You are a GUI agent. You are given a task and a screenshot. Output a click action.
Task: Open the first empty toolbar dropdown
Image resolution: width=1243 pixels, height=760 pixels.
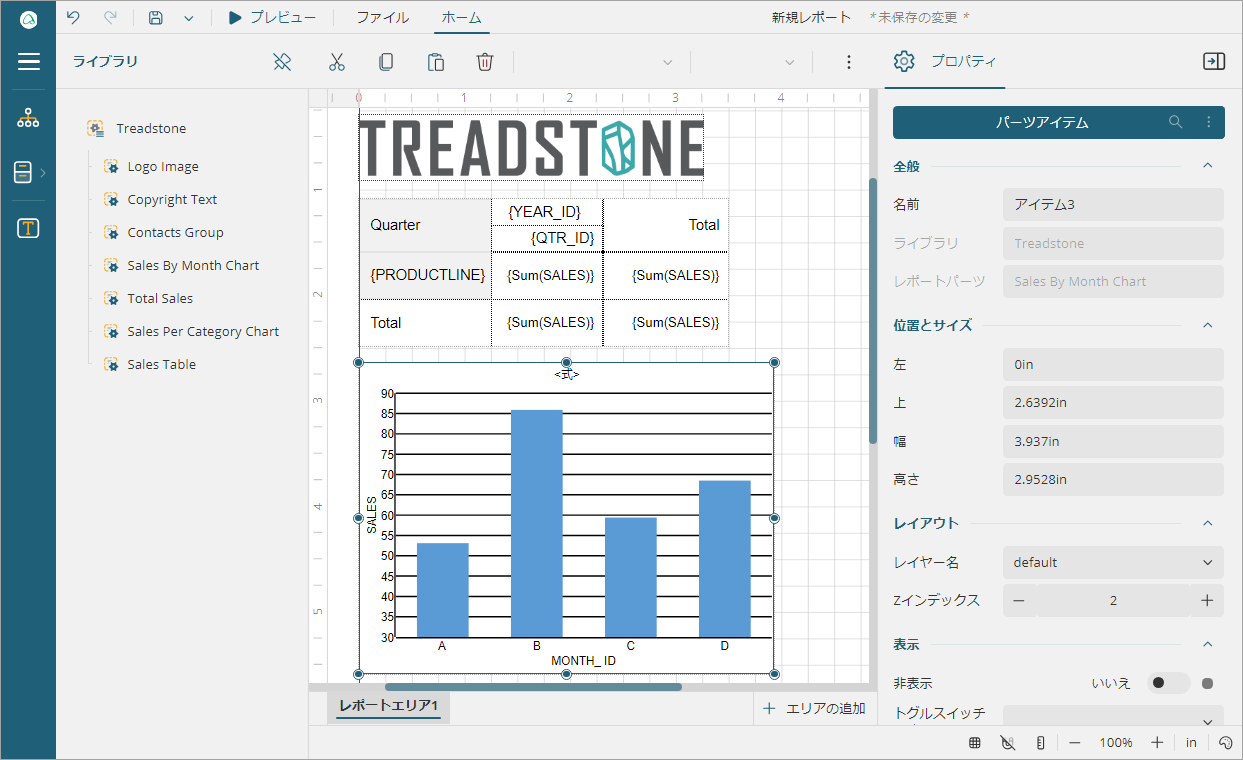[x=599, y=62]
